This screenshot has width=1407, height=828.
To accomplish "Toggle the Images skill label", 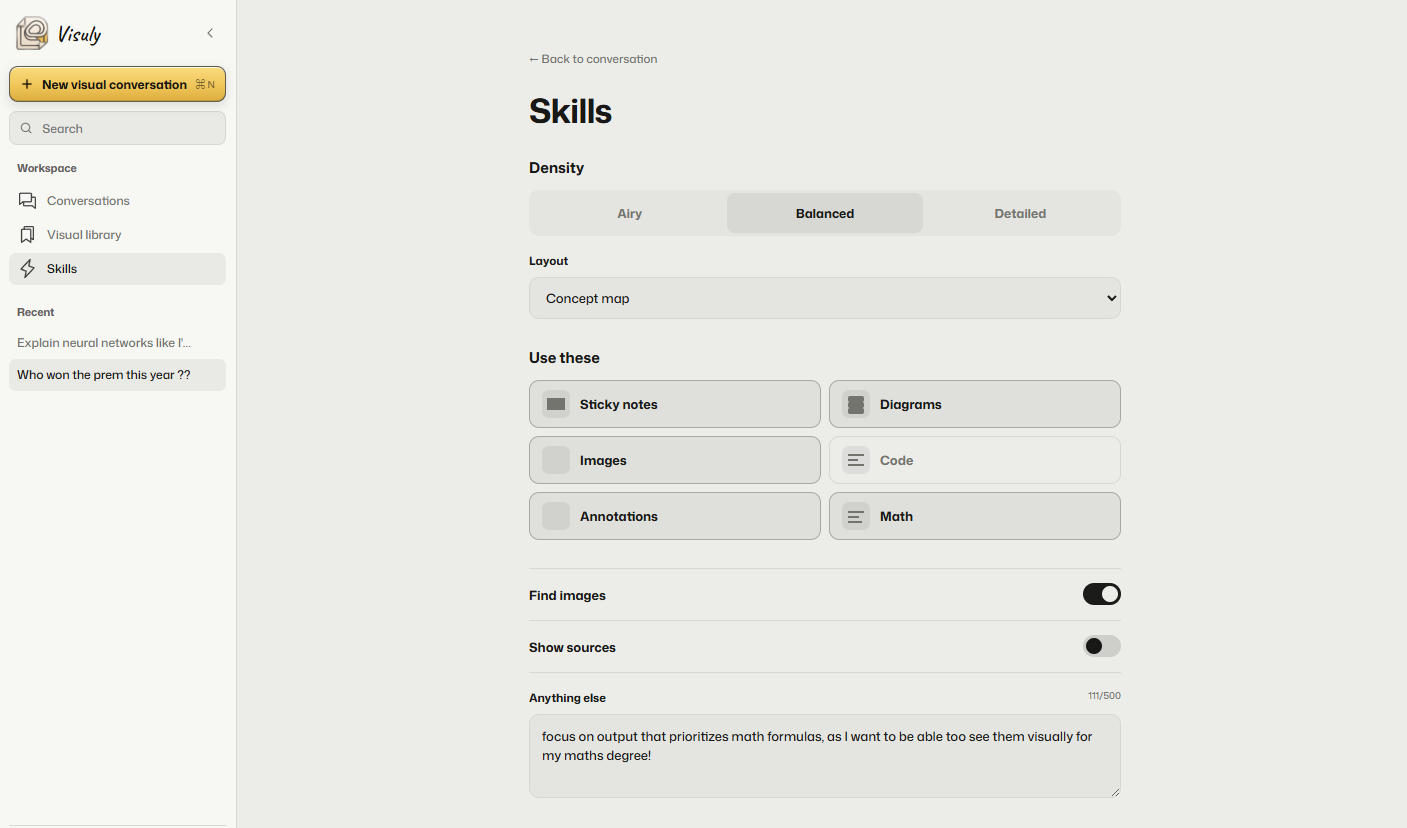I will click(603, 461).
